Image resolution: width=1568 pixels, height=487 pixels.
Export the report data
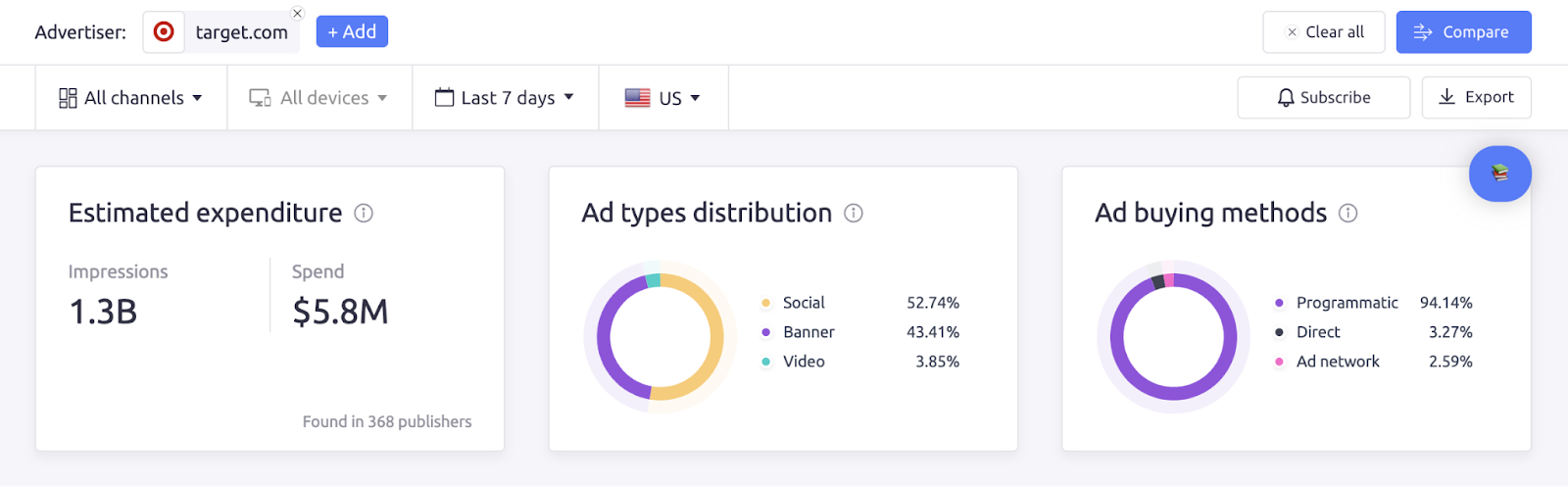(x=1476, y=98)
